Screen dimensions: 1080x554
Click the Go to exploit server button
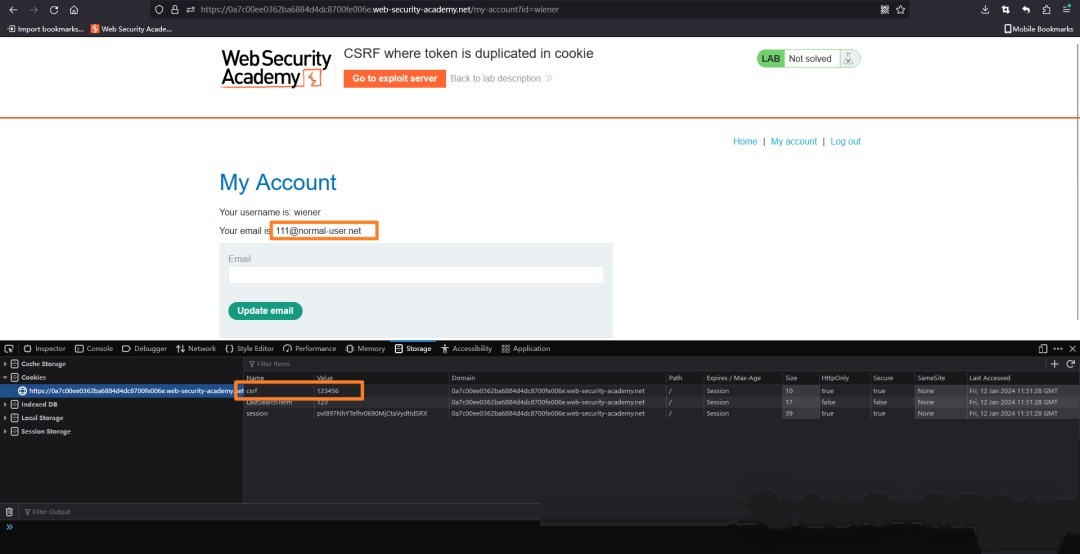pyautogui.click(x=395, y=79)
